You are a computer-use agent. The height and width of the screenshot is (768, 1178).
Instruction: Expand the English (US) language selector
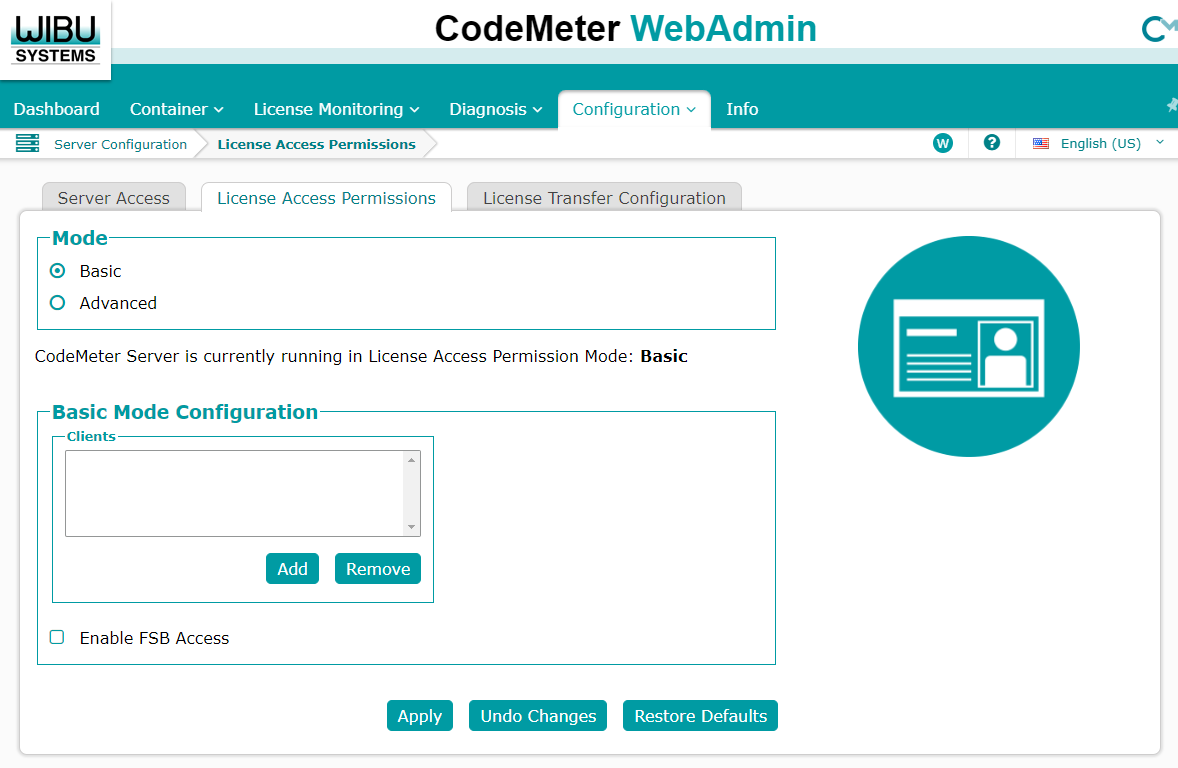point(1100,143)
